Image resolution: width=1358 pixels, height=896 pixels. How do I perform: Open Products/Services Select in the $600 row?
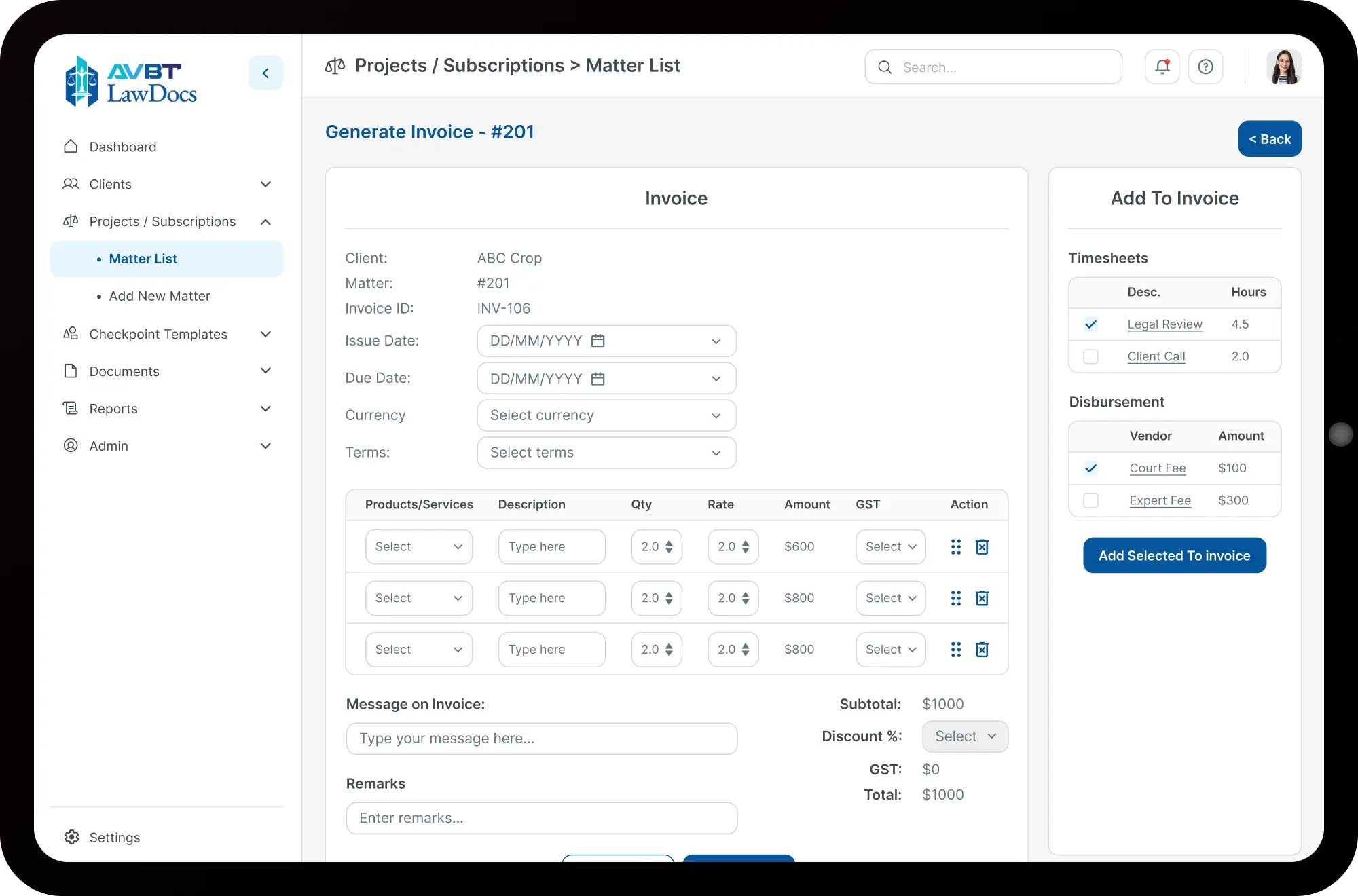coord(418,547)
